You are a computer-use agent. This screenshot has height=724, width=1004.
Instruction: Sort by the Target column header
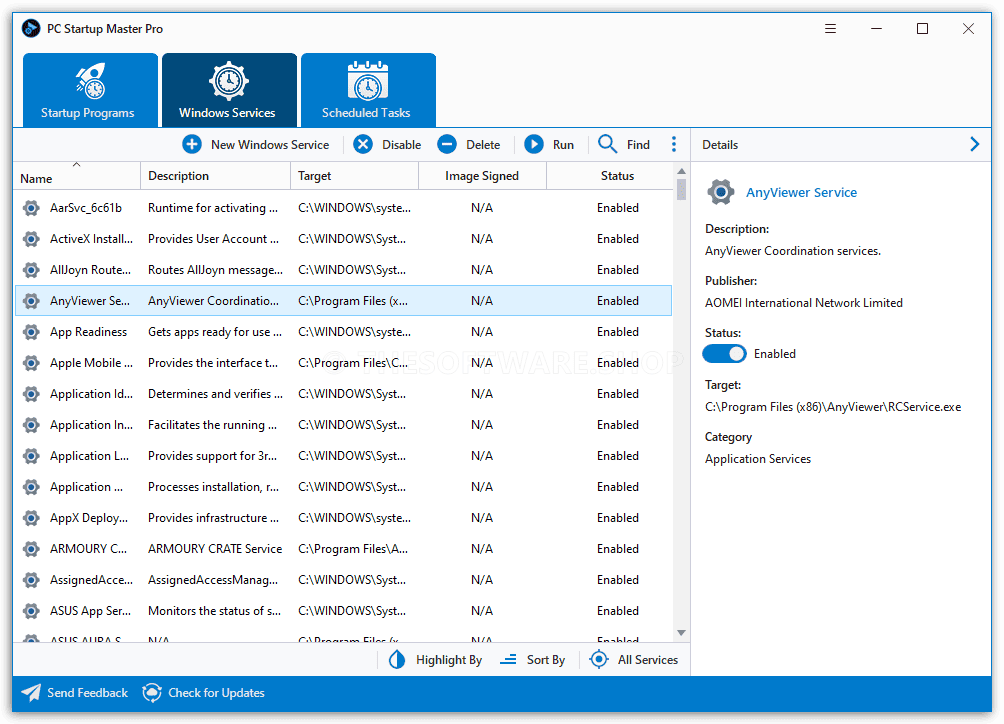pyautogui.click(x=354, y=176)
